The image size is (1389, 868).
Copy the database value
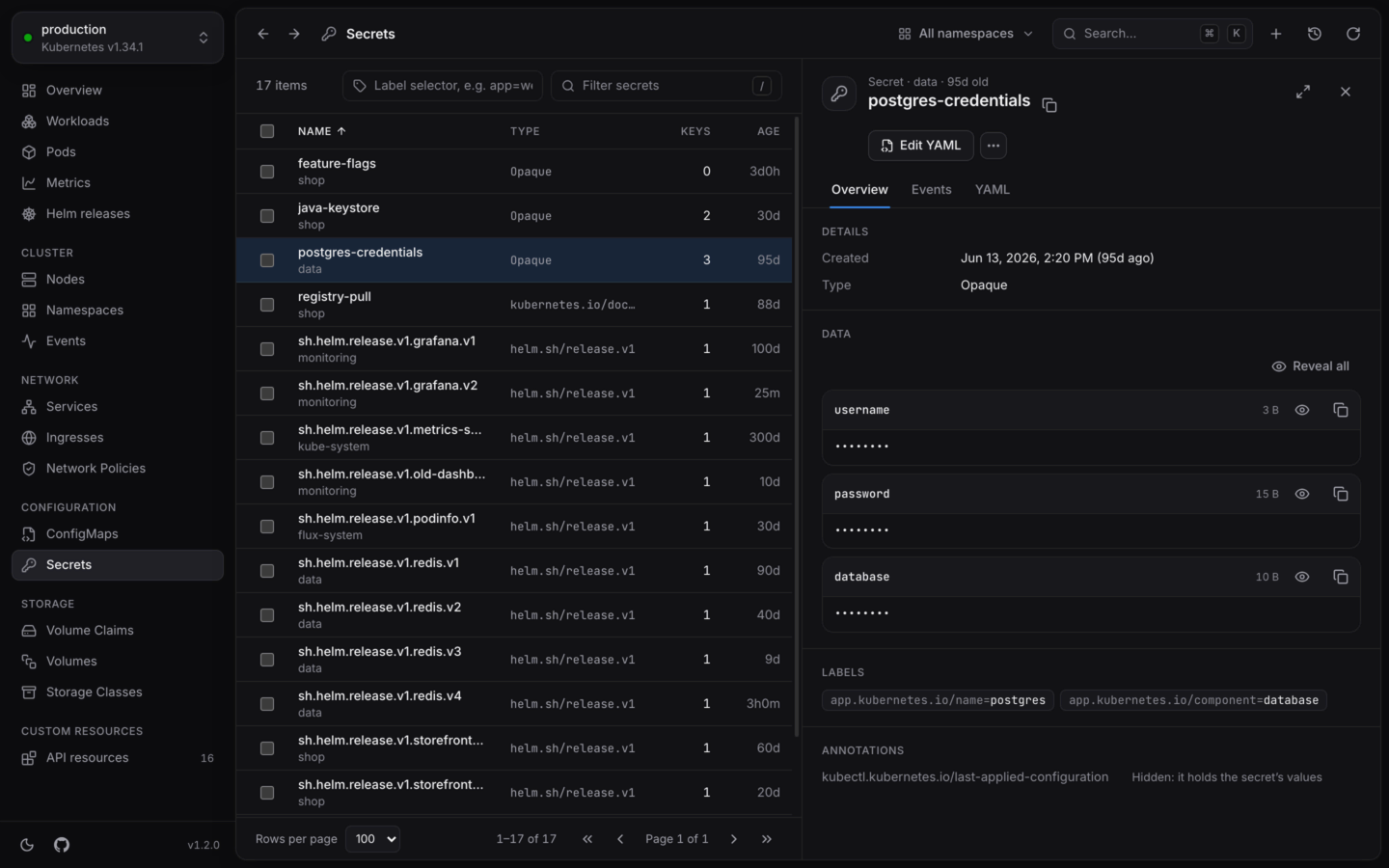click(1340, 577)
